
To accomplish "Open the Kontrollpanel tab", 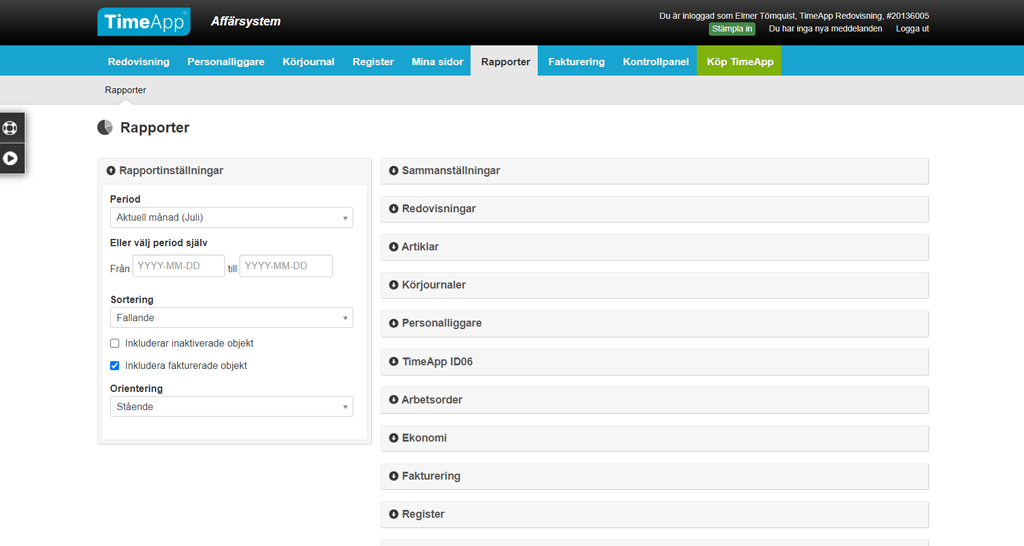I will coord(655,61).
